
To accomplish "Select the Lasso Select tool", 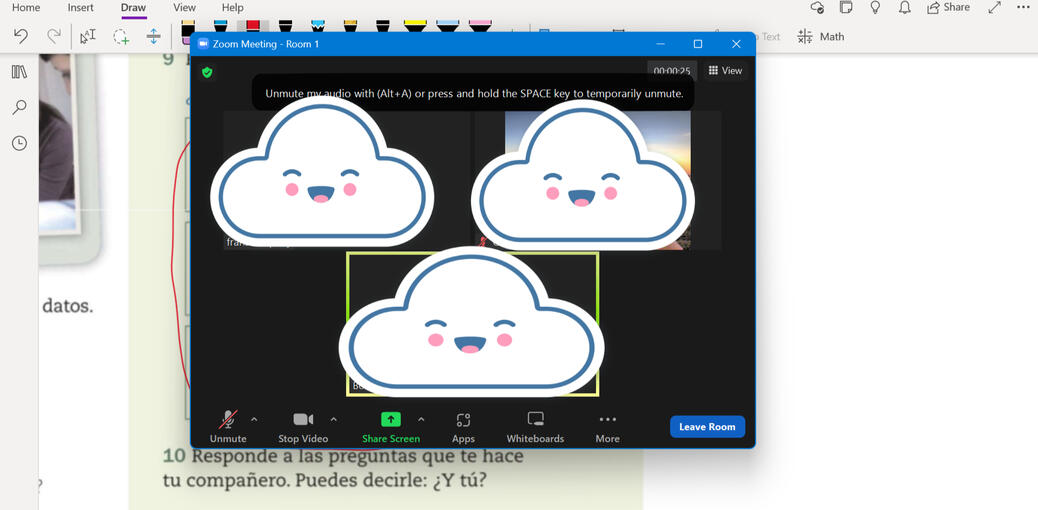I will tap(121, 36).
